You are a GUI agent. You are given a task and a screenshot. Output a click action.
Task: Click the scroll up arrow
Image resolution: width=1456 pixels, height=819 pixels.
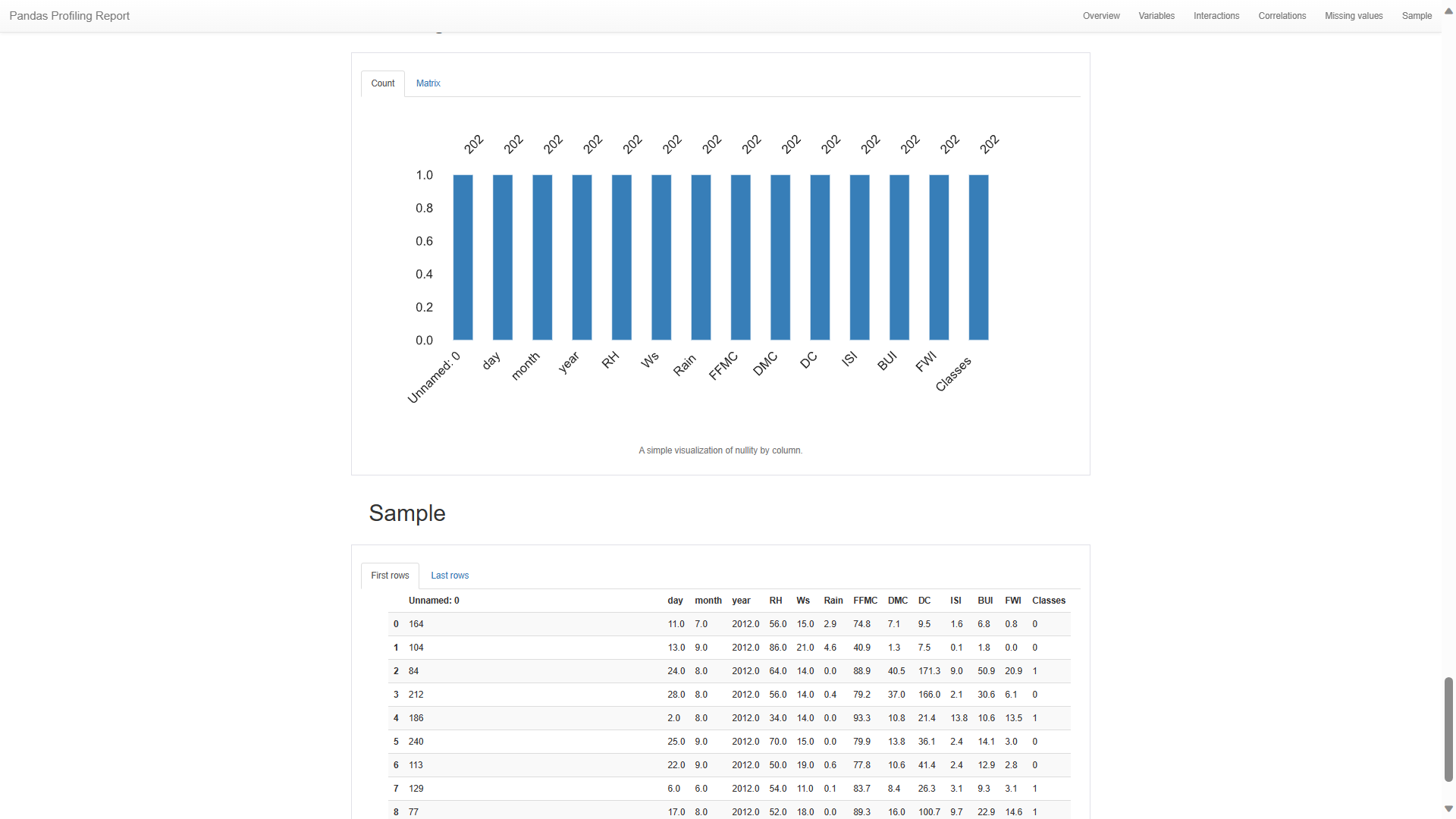tap(1449, 11)
